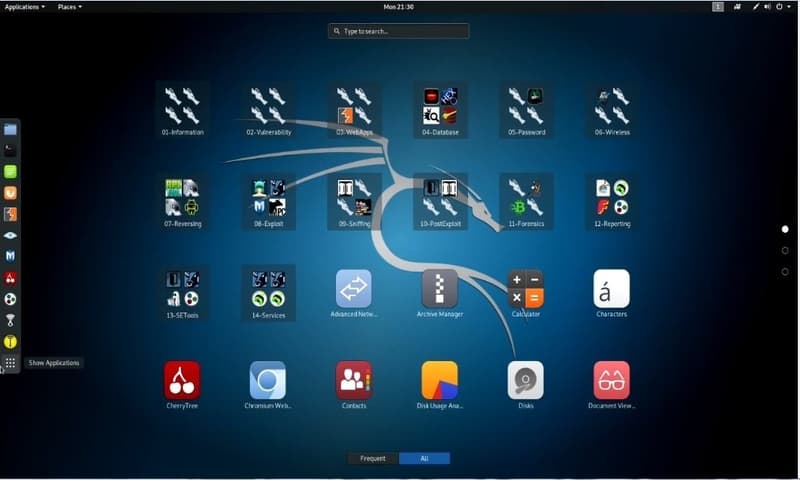Click the Type to search field
This screenshot has height=480, width=800.
click(398, 31)
